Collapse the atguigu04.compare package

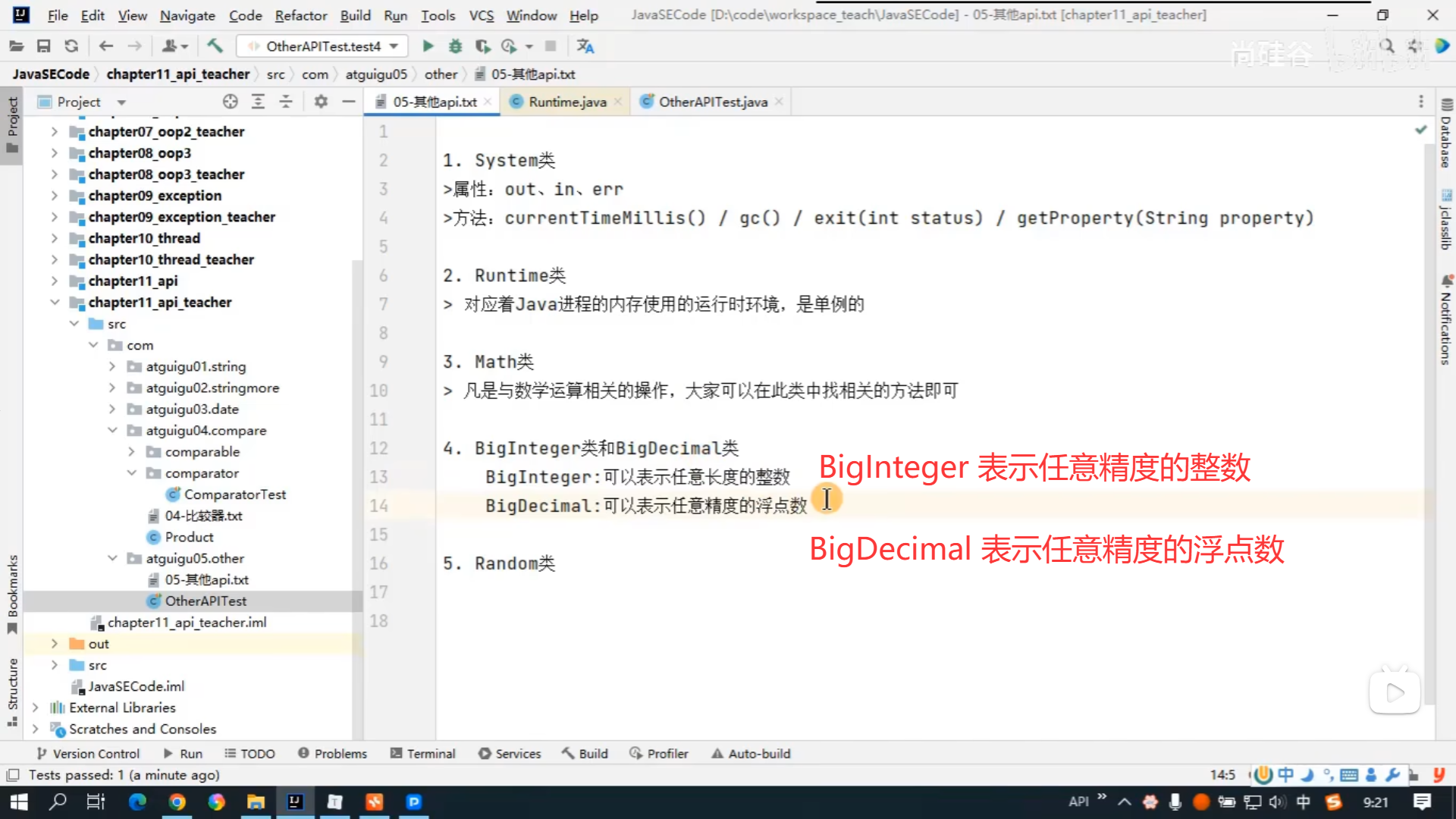coord(112,430)
